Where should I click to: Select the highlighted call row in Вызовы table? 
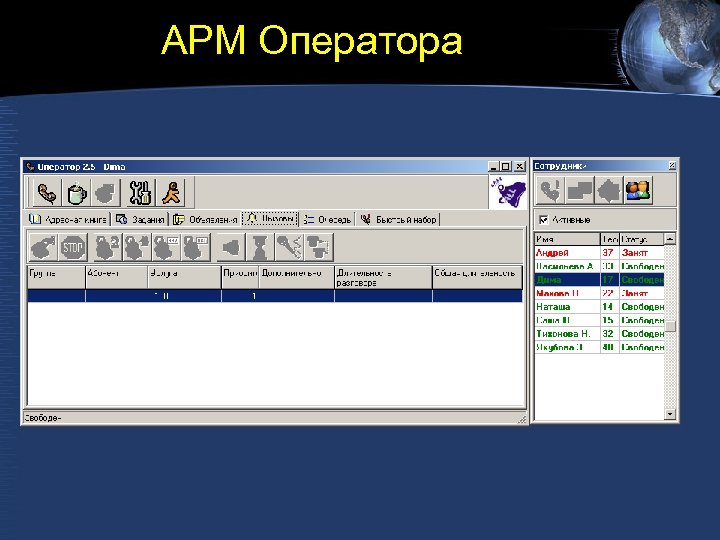click(x=275, y=296)
